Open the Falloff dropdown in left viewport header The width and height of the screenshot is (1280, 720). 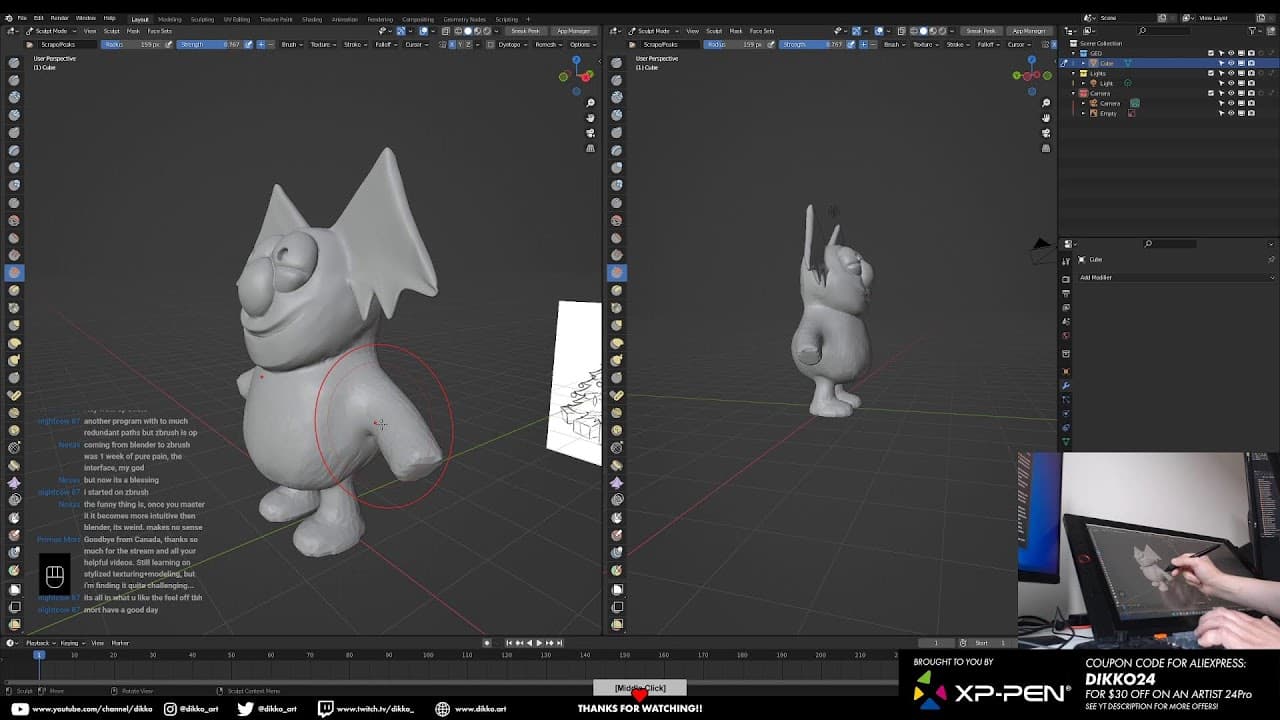[386, 44]
